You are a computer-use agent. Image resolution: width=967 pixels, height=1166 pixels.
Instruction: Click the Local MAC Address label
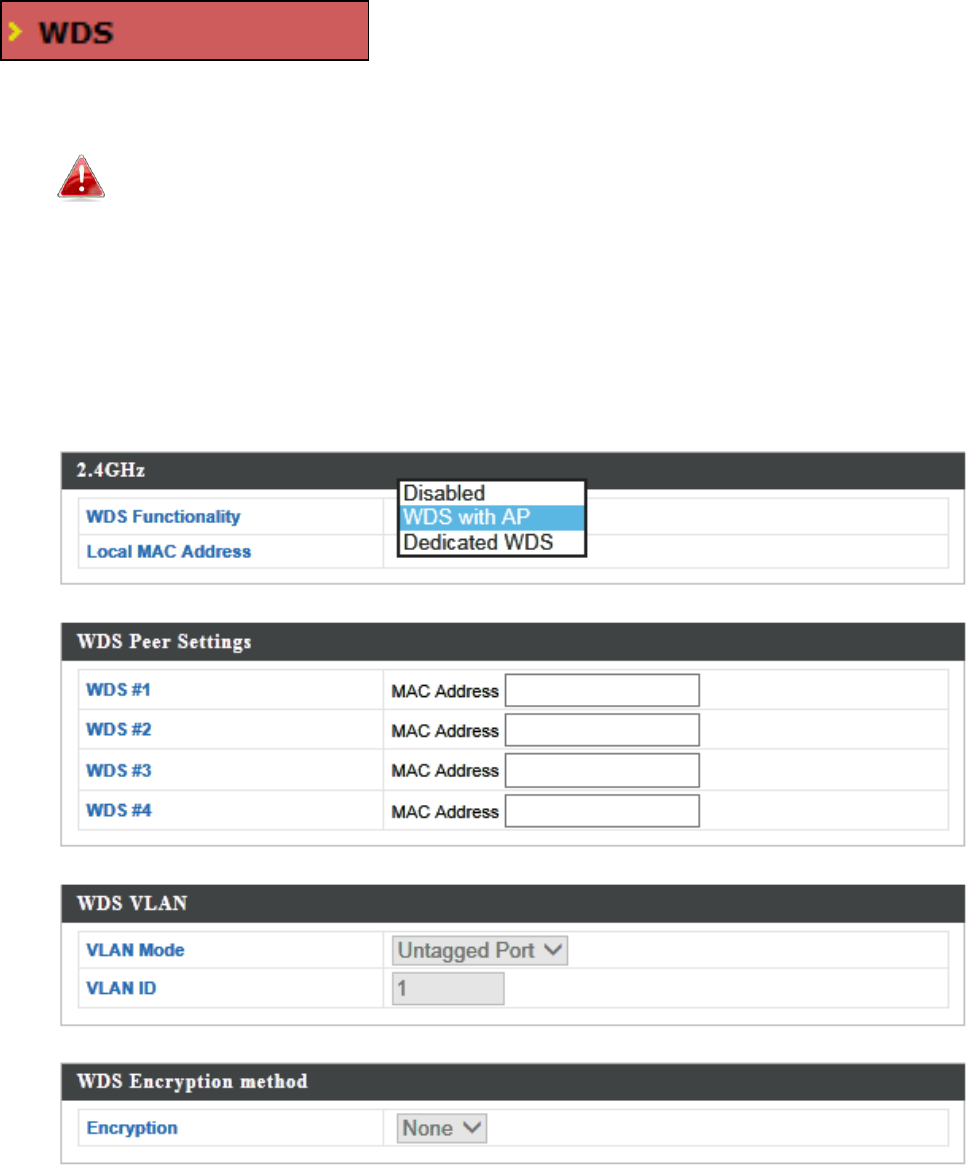coord(169,552)
